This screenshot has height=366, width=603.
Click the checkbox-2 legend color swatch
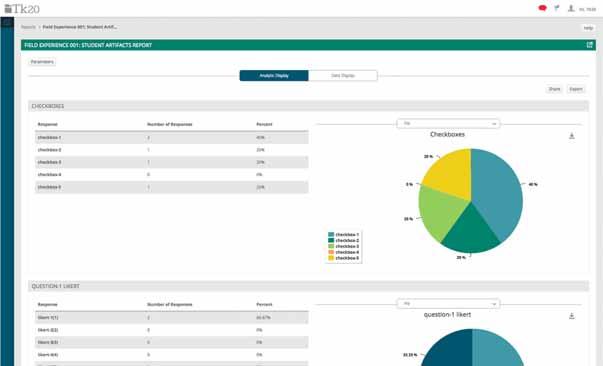click(x=331, y=240)
